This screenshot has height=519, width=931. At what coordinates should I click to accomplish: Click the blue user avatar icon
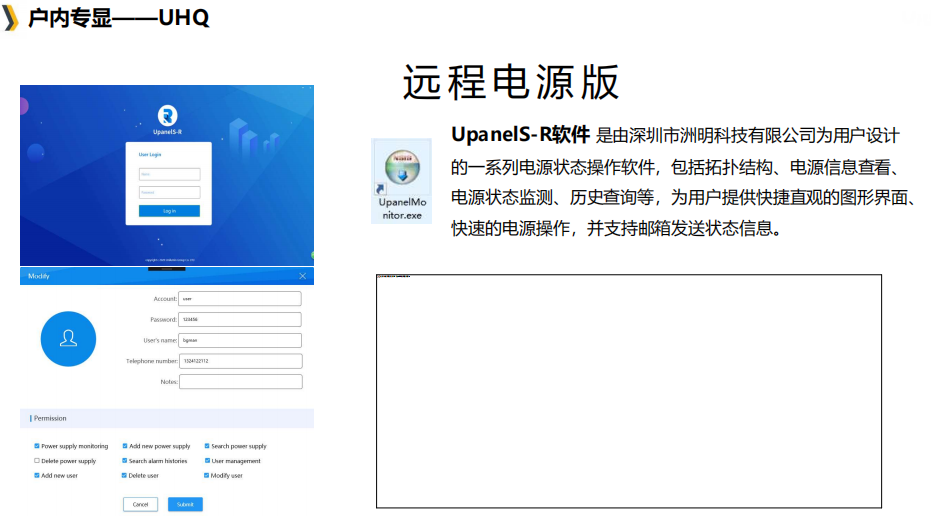[x=68, y=339]
